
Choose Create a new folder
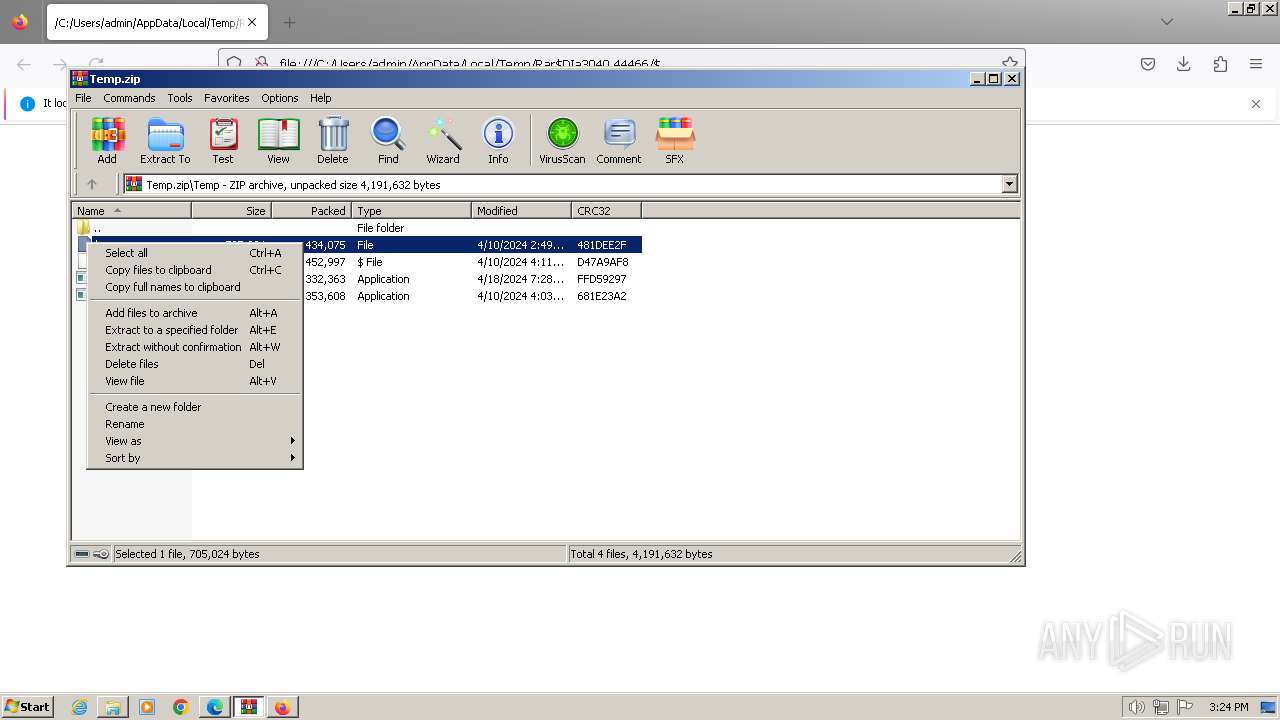195,407
